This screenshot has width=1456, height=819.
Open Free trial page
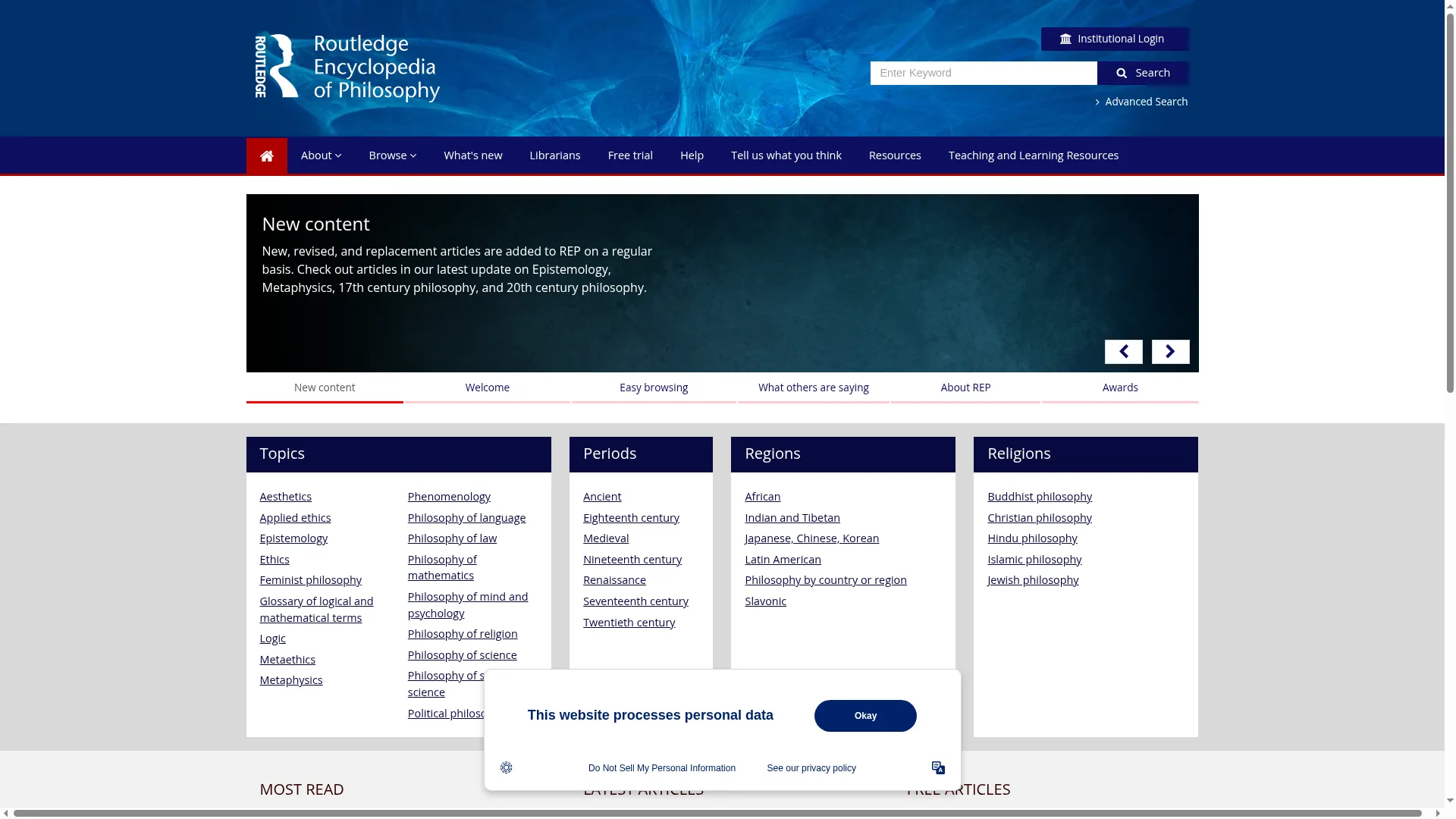630,155
